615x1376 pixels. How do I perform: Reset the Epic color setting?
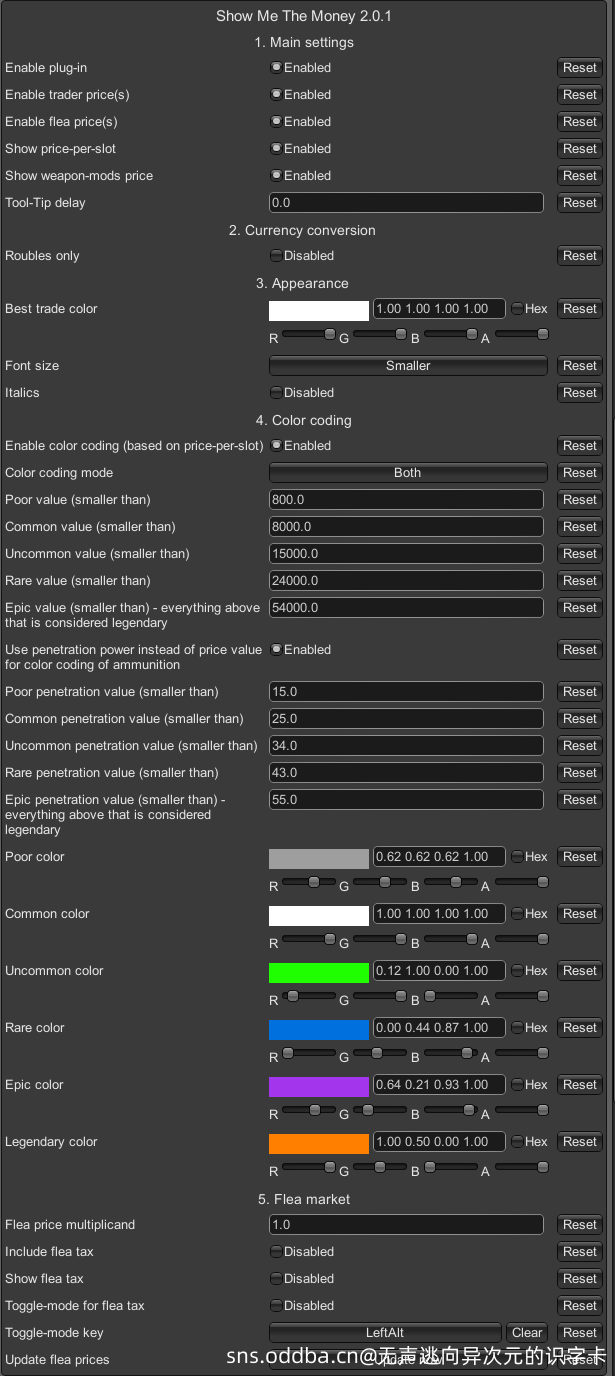pyautogui.click(x=579, y=1085)
